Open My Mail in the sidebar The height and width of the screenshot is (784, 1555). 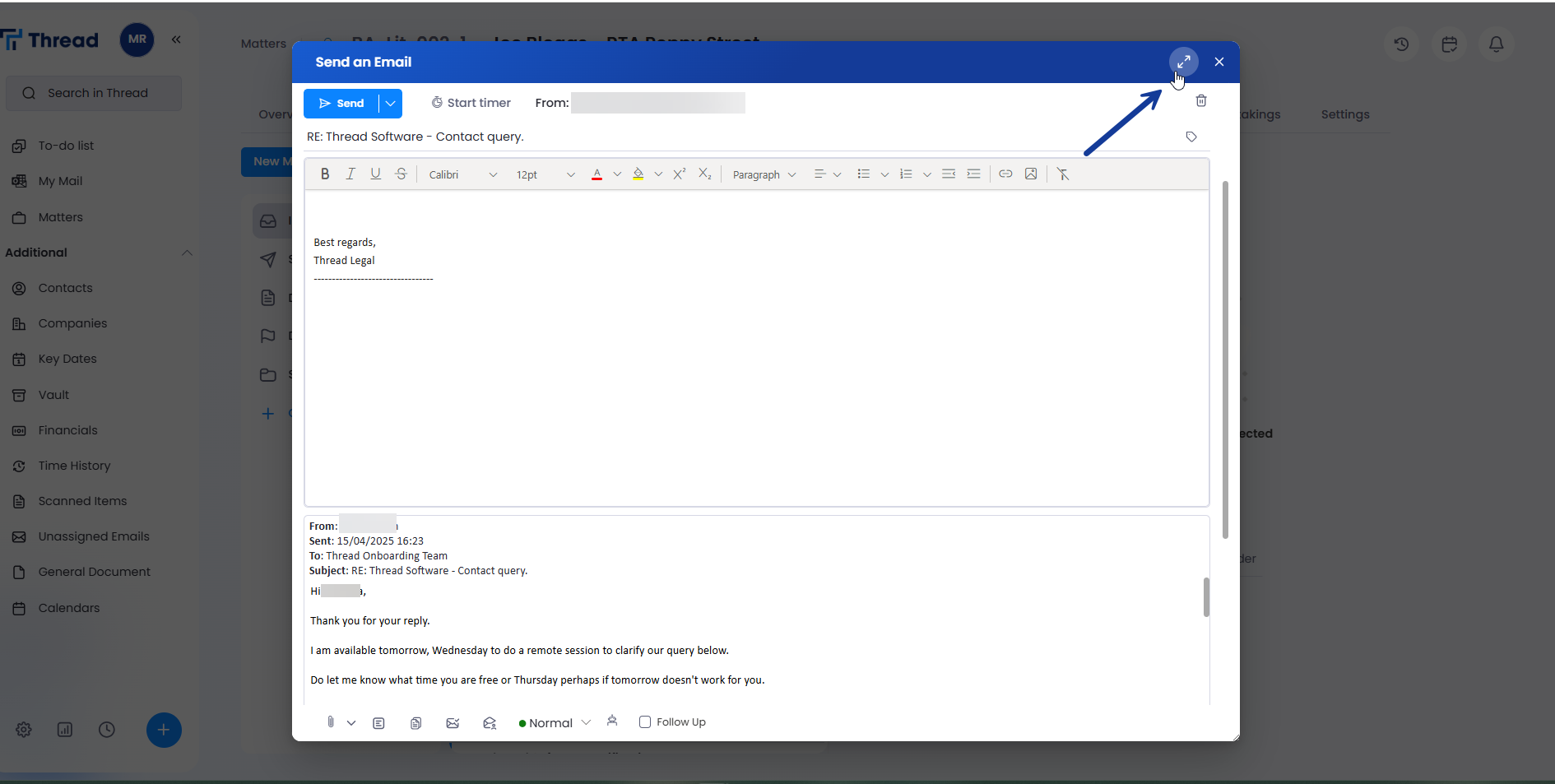click(60, 181)
